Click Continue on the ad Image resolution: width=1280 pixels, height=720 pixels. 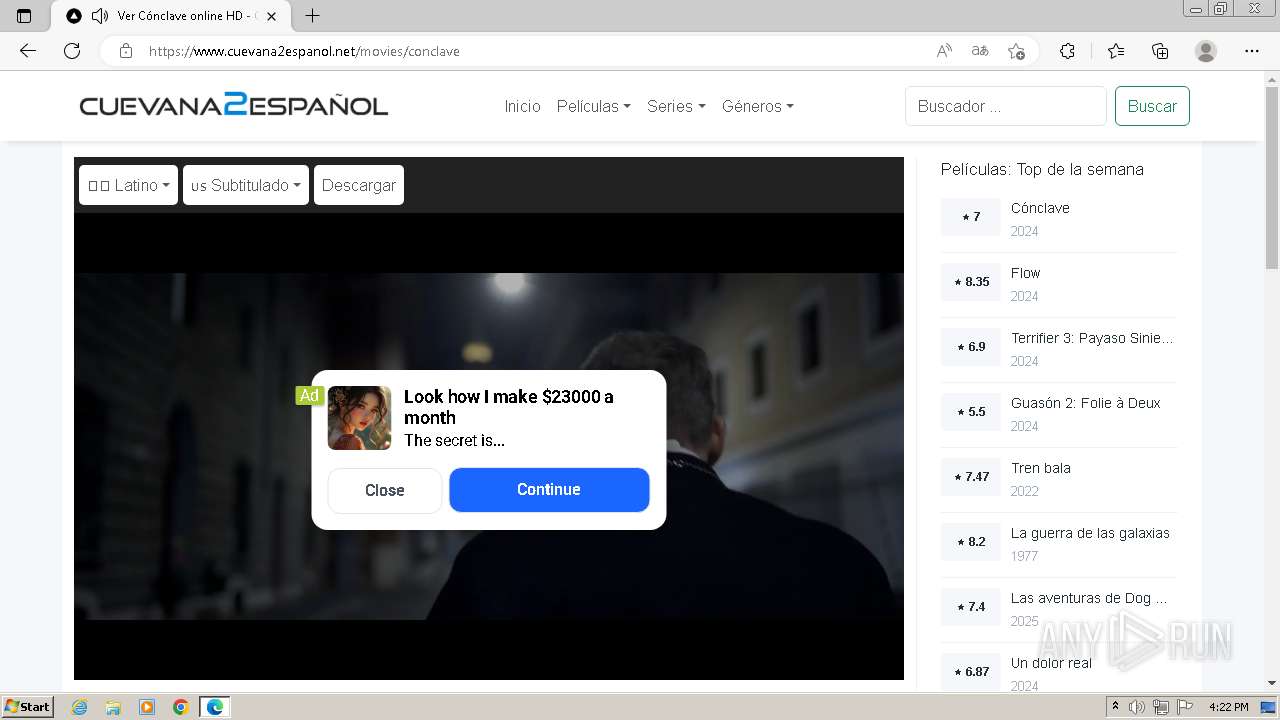(549, 489)
